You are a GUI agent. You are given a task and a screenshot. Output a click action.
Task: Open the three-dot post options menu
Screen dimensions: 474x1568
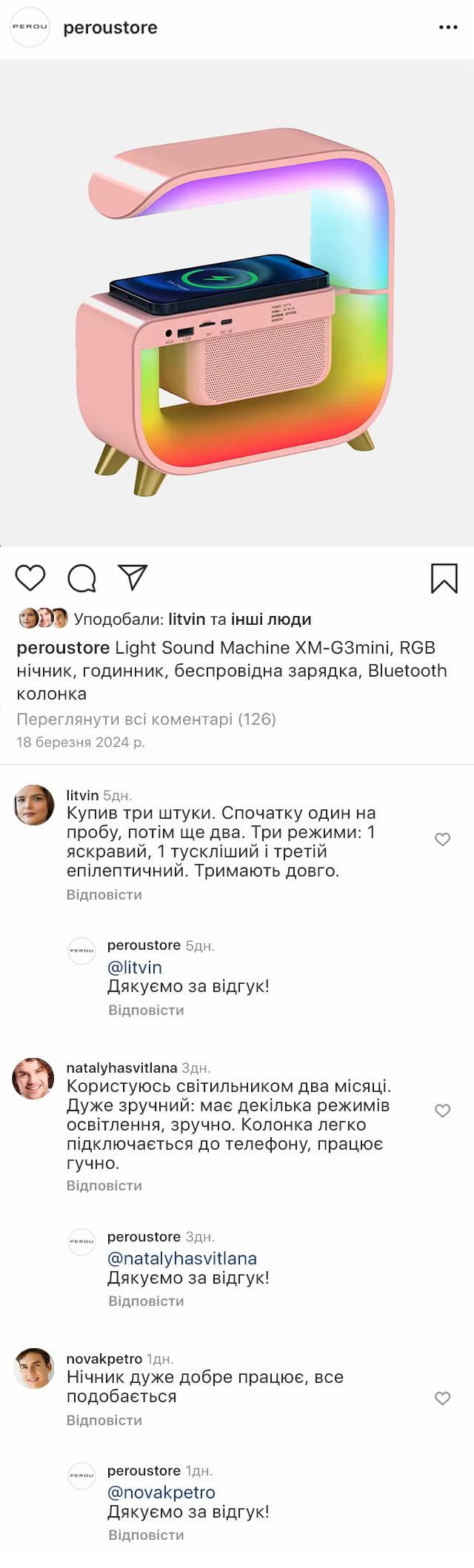click(448, 27)
